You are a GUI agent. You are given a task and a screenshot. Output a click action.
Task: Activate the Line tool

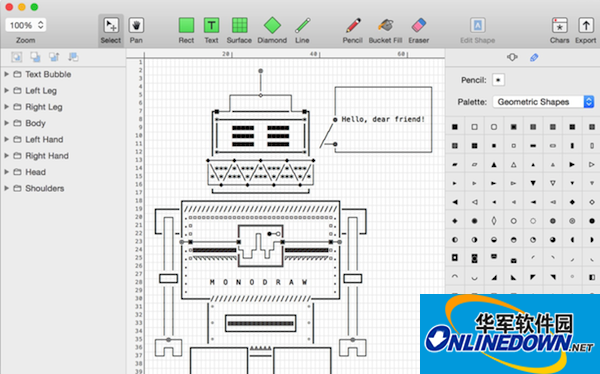[x=302, y=31]
